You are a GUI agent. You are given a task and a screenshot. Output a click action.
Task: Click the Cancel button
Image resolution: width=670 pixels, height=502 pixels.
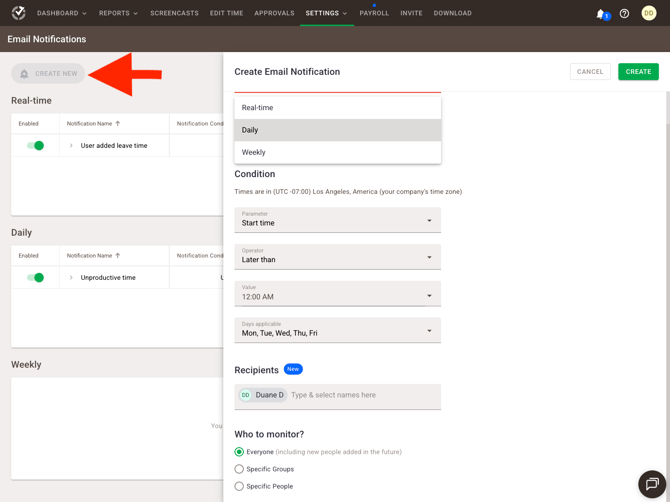click(590, 72)
